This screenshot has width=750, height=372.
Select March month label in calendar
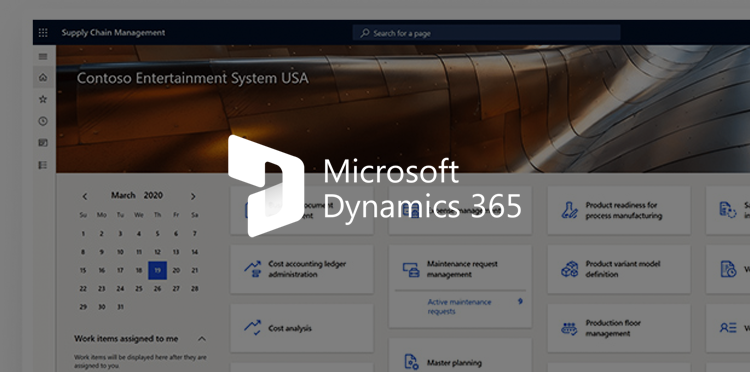pos(123,195)
